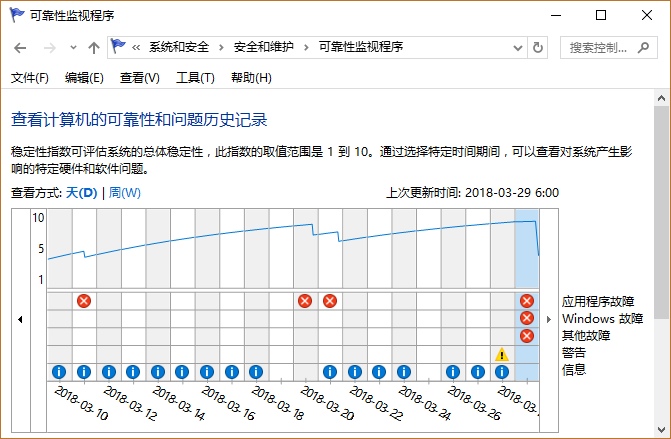Click the info icon for 2018-03-16
Screen dimensions: 671x439
coord(207,372)
